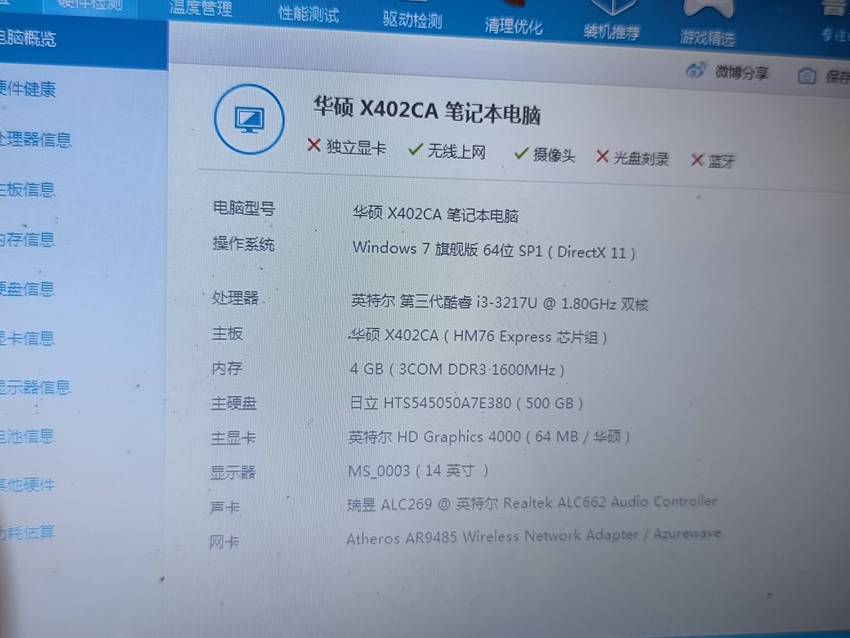Click the 操作系统 row label

pyautogui.click(x=243, y=244)
